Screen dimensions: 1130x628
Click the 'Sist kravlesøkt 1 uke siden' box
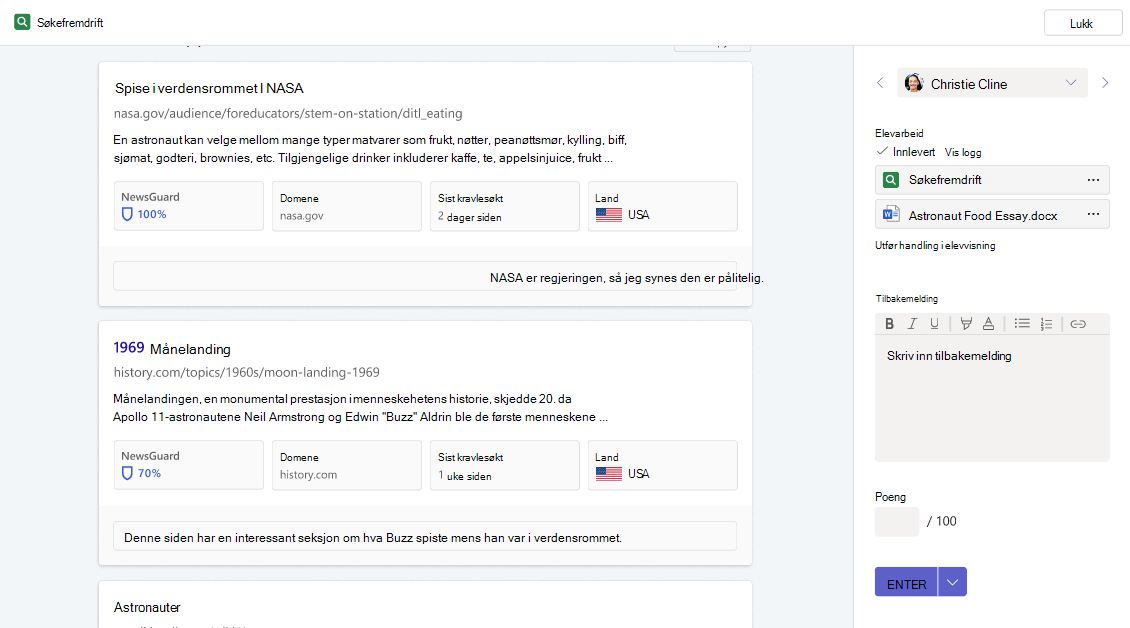504,465
